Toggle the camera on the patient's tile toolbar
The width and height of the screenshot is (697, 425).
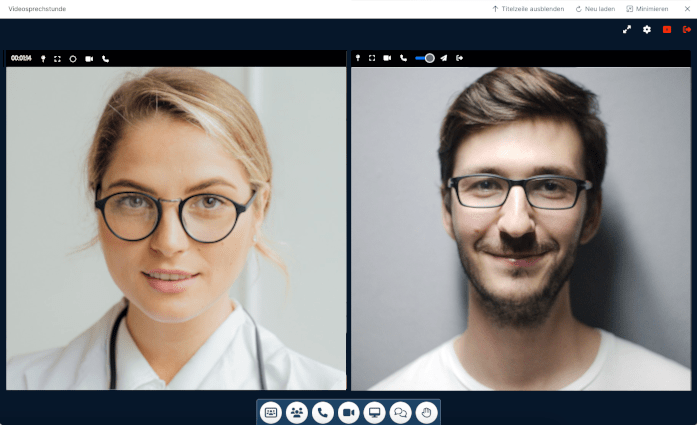click(387, 58)
